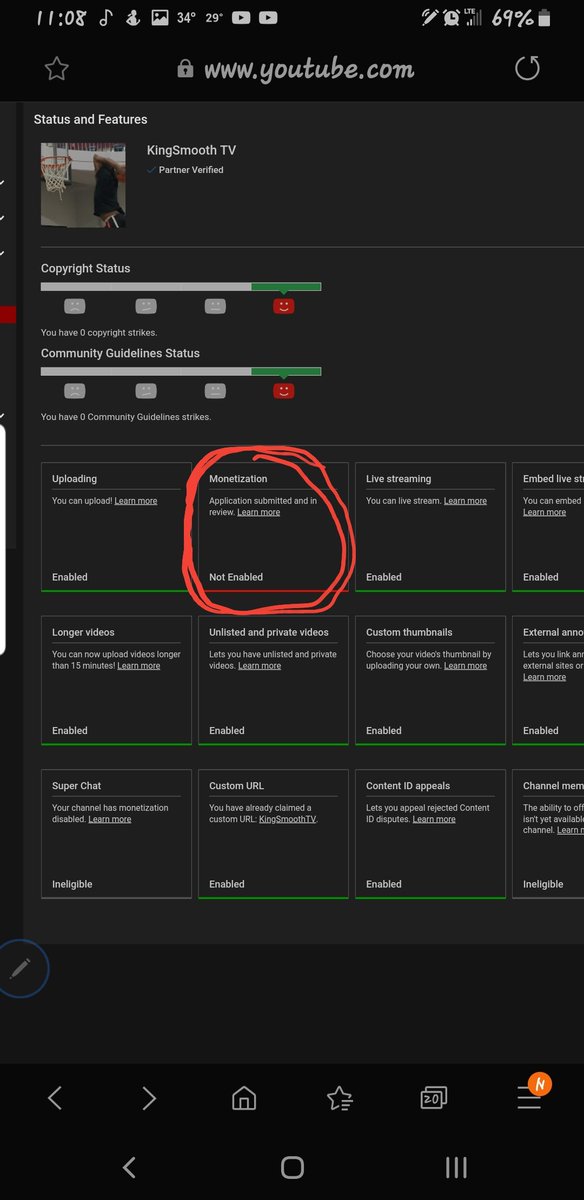Reload the page with refresh icon
The height and width of the screenshot is (1200, 584).
(527, 68)
